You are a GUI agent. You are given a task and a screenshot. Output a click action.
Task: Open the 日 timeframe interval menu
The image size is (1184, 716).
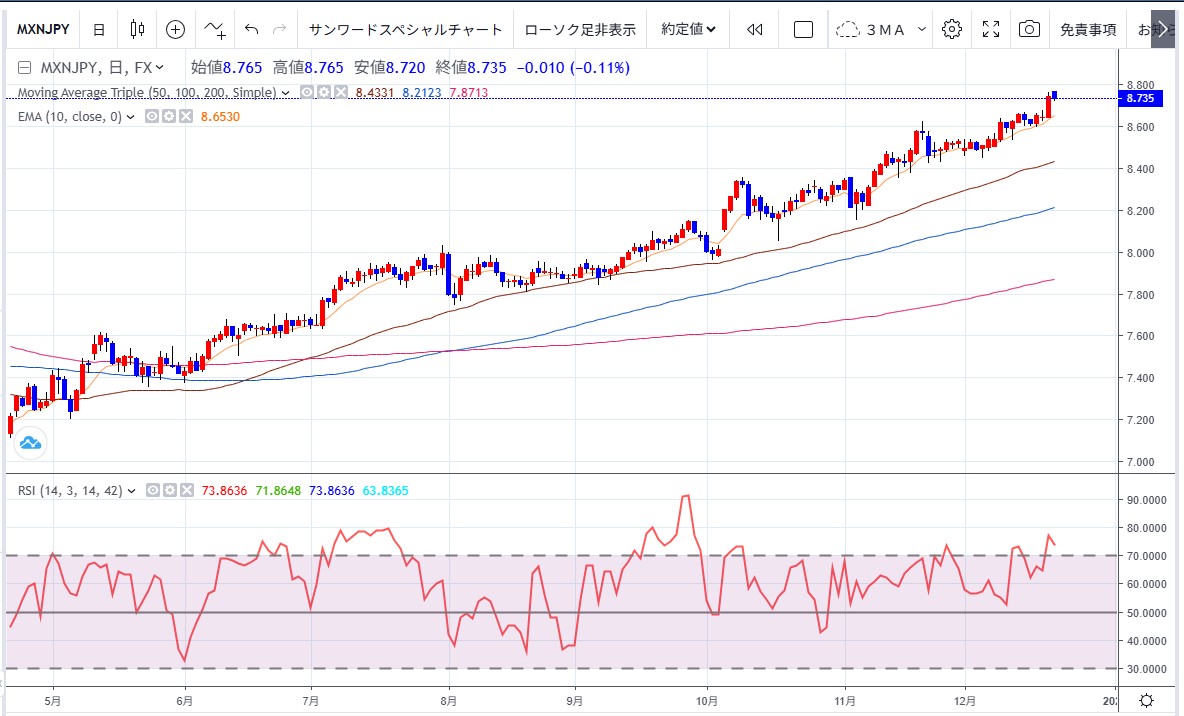pos(98,29)
